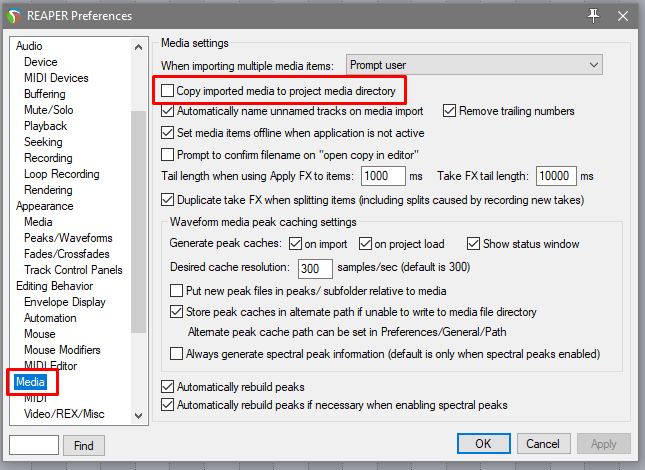Select Track Control Panels
This screenshot has width=645, height=470.
click(73, 270)
